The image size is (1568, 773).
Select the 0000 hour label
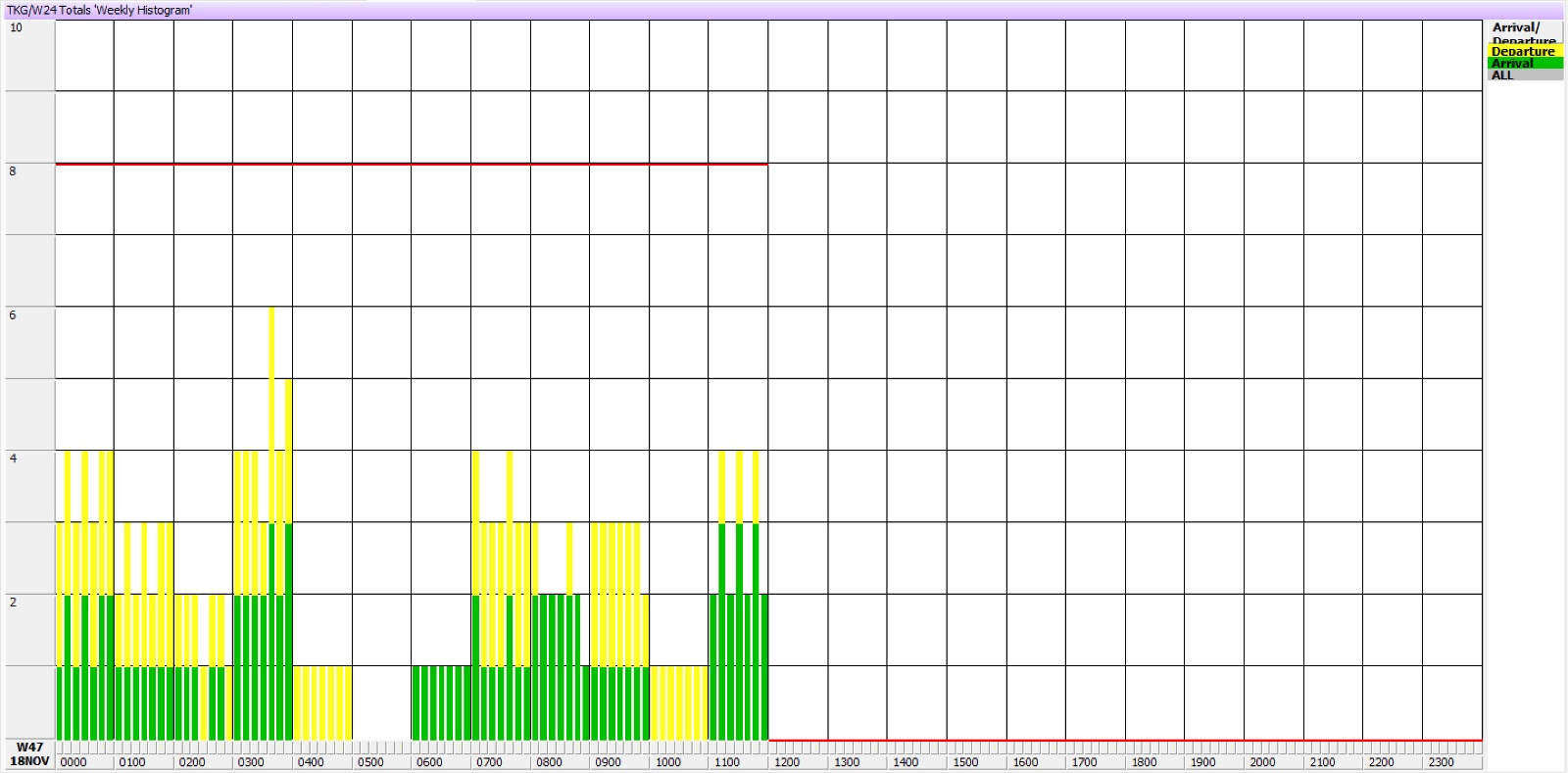tap(73, 762)
